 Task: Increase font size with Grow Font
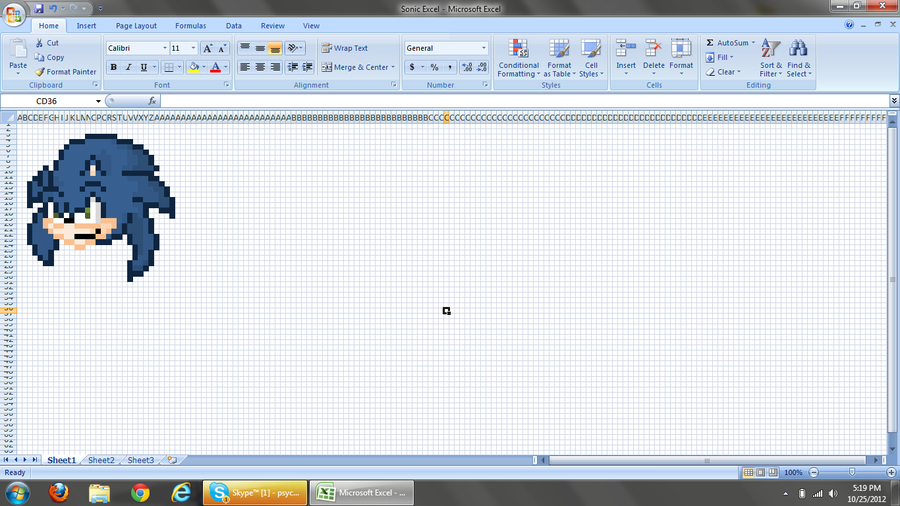point(208,48)
